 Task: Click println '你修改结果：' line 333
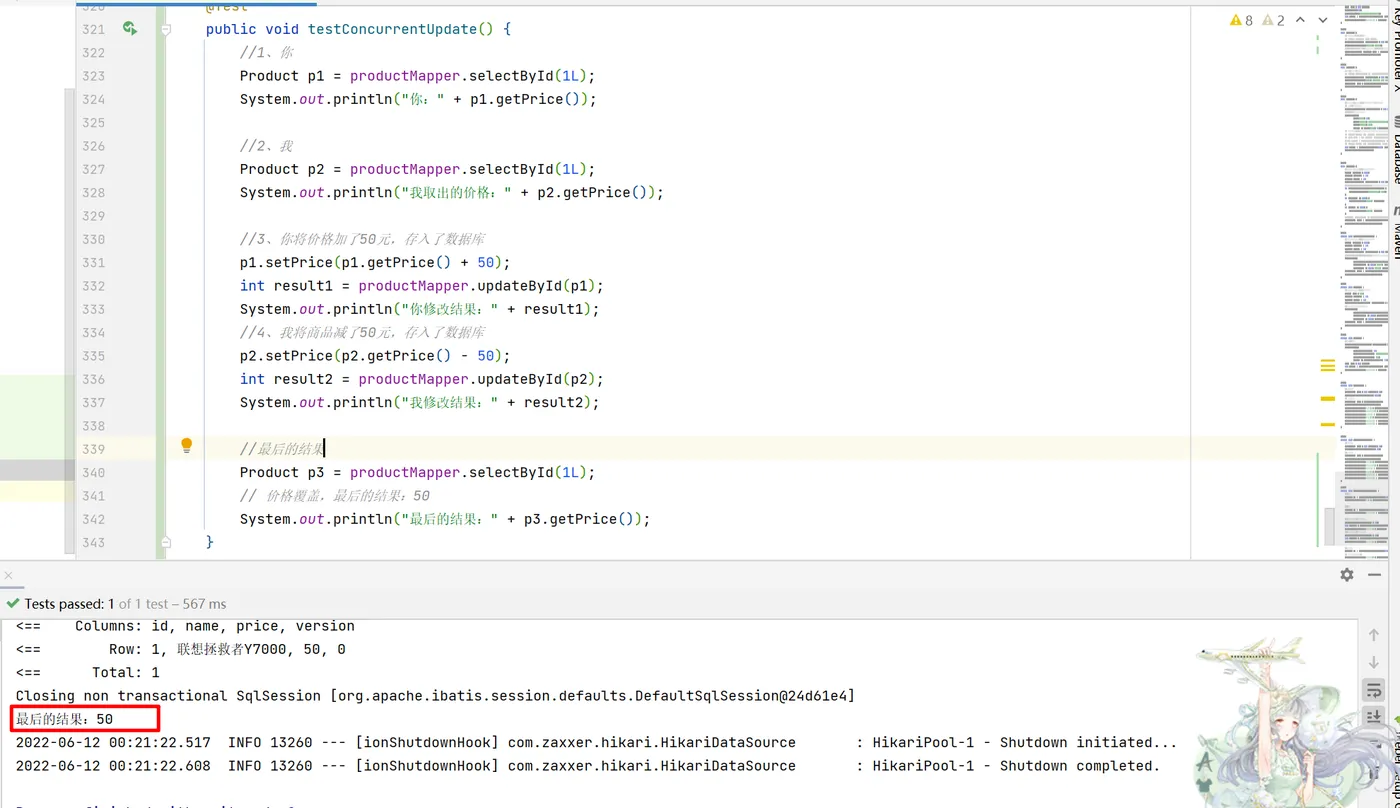tap(420, 309)
